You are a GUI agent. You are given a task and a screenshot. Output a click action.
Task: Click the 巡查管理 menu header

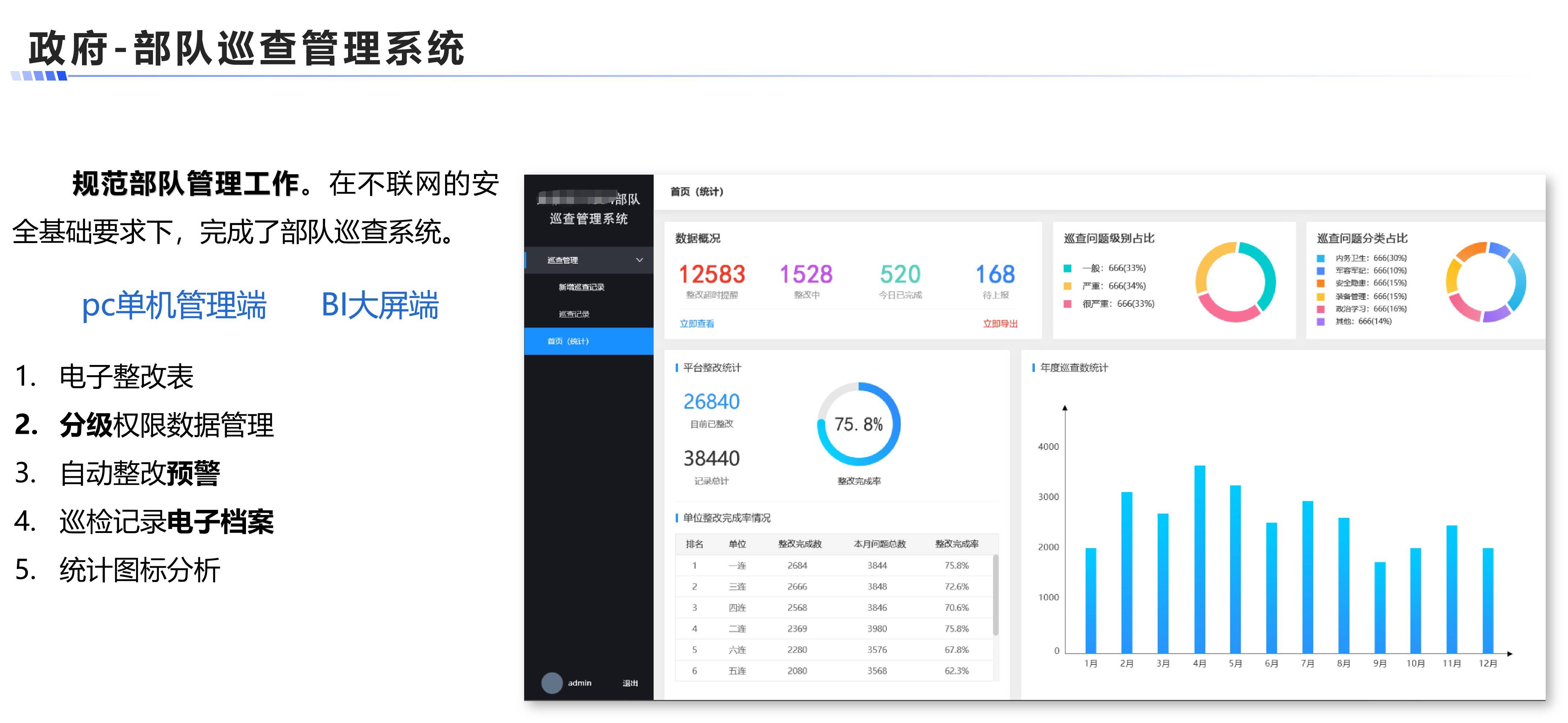coord(589,260)
